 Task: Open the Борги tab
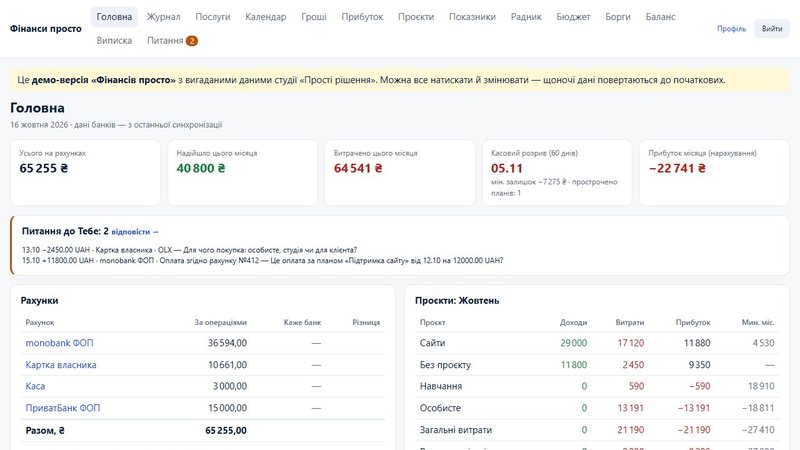coord(618,17)
